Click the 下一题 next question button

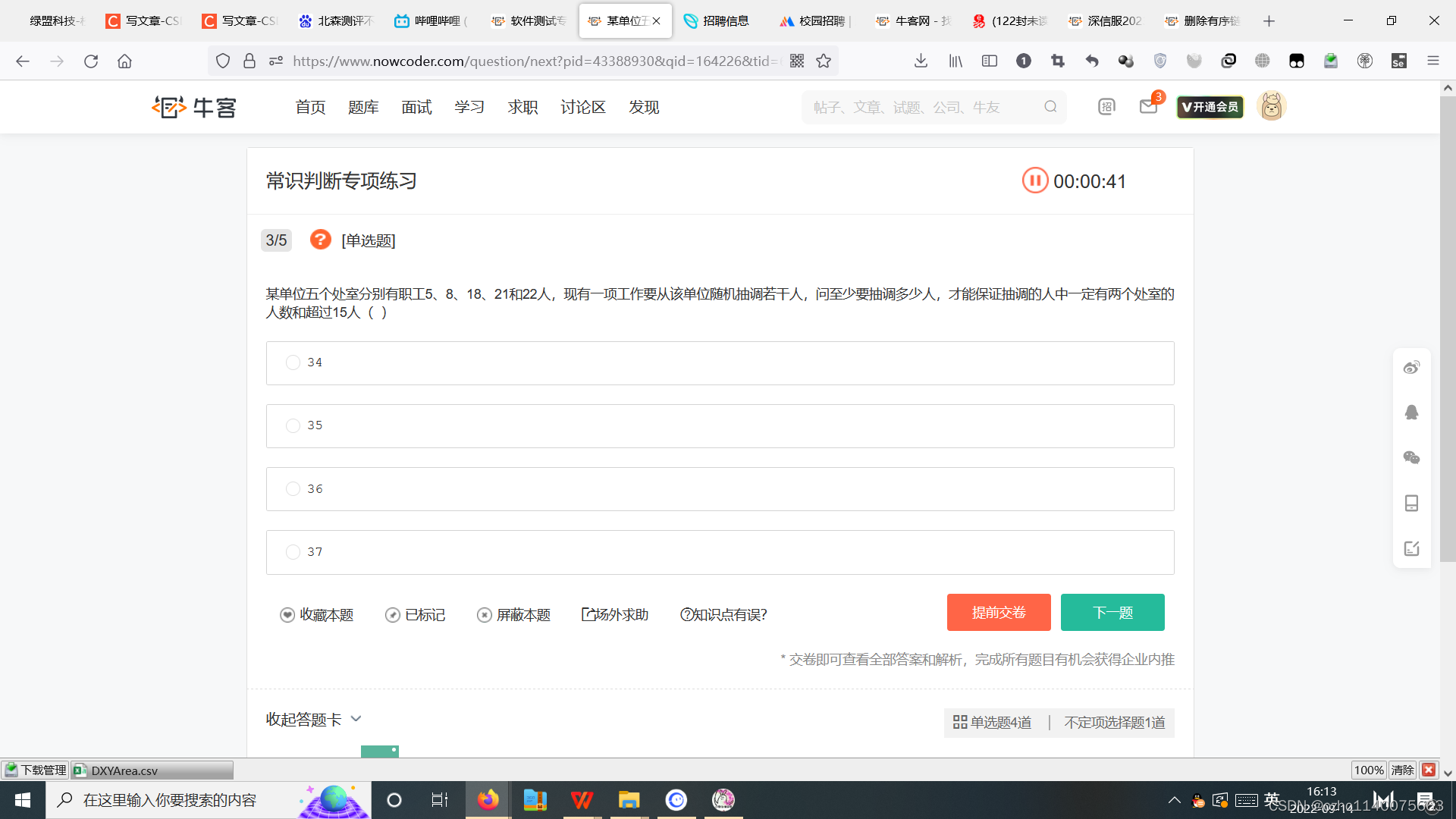click(1112, 612)
